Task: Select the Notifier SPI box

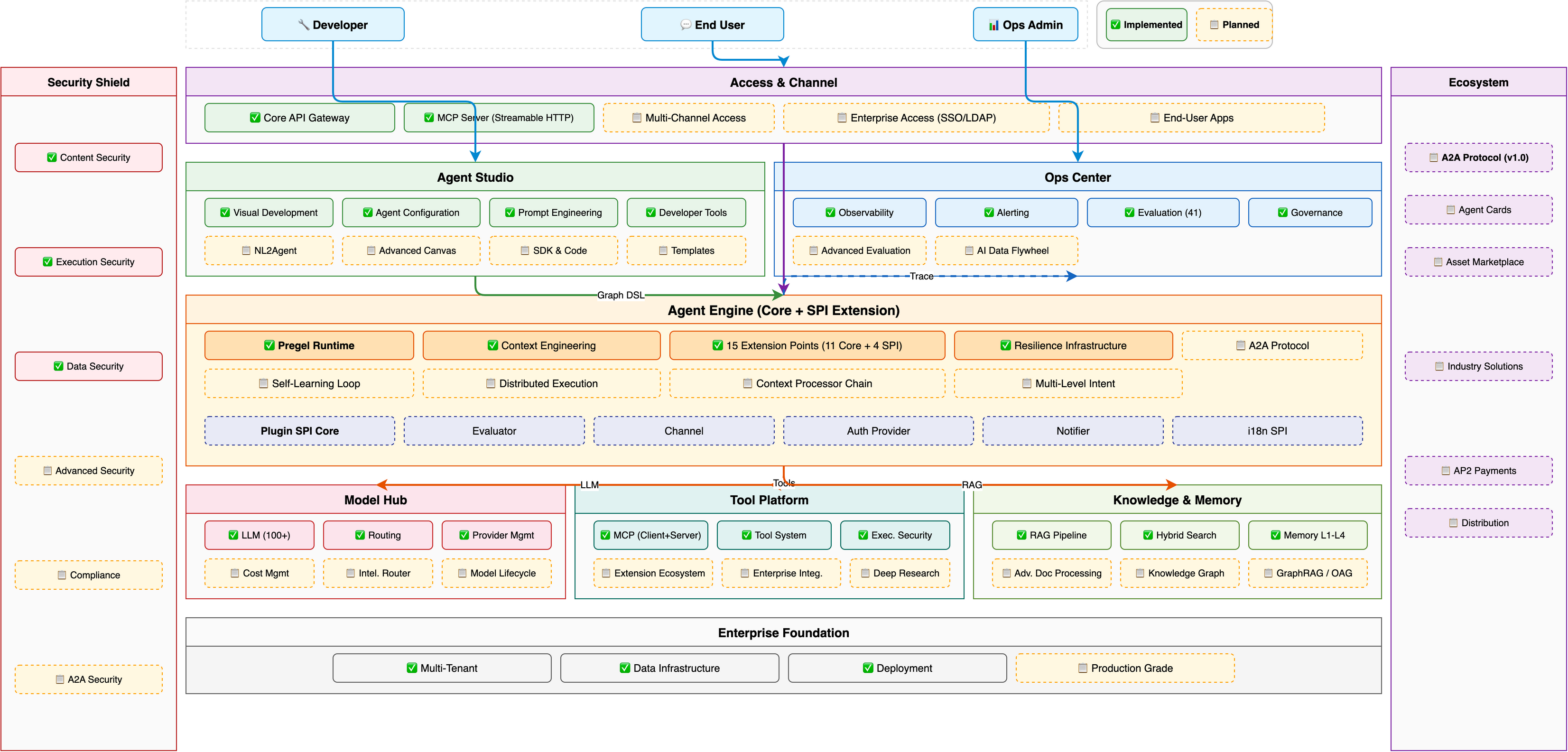Action: [1073, 430]
